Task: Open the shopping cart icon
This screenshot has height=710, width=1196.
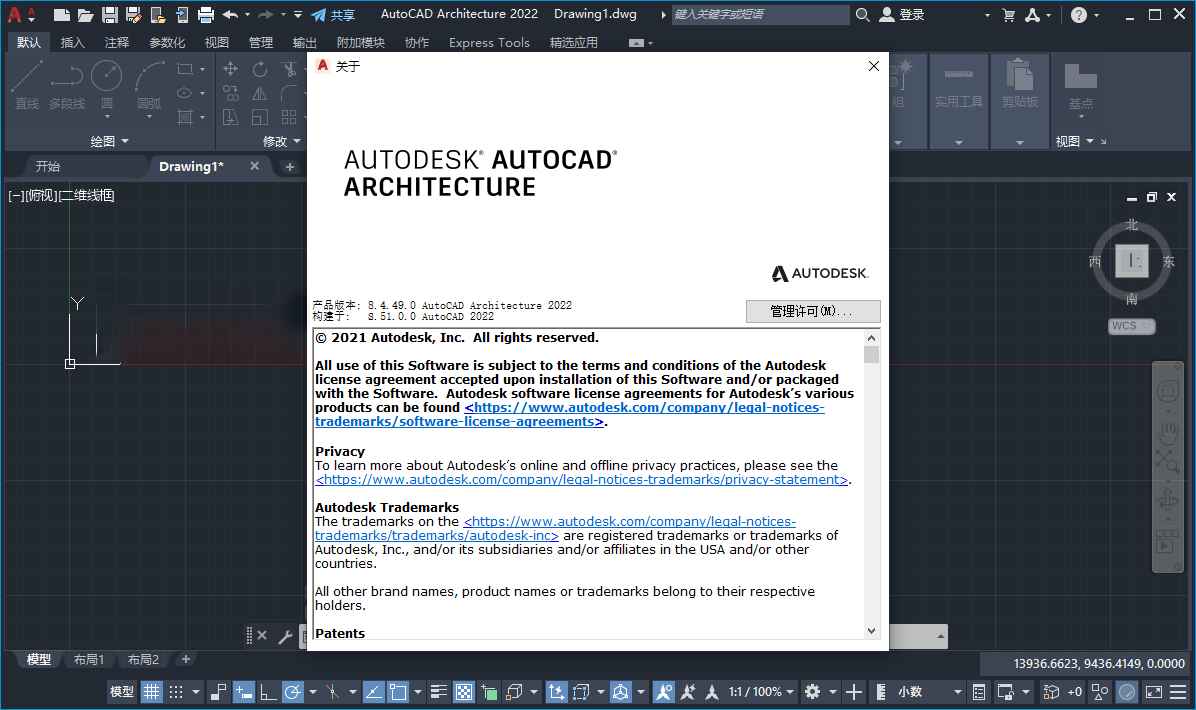Action: (1008, 14)
